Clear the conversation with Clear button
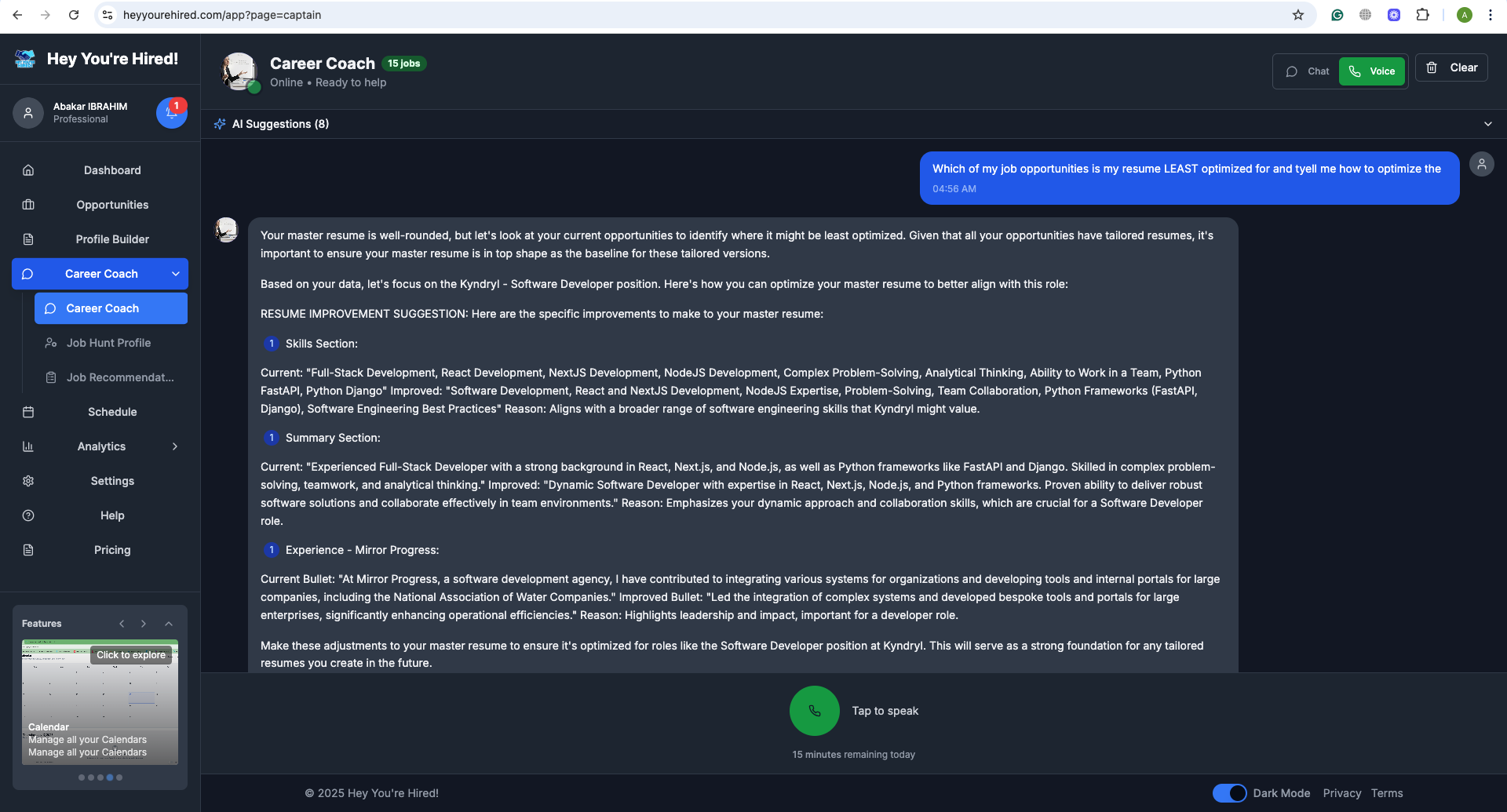The image size is (1507, 812). (1451, 67)
